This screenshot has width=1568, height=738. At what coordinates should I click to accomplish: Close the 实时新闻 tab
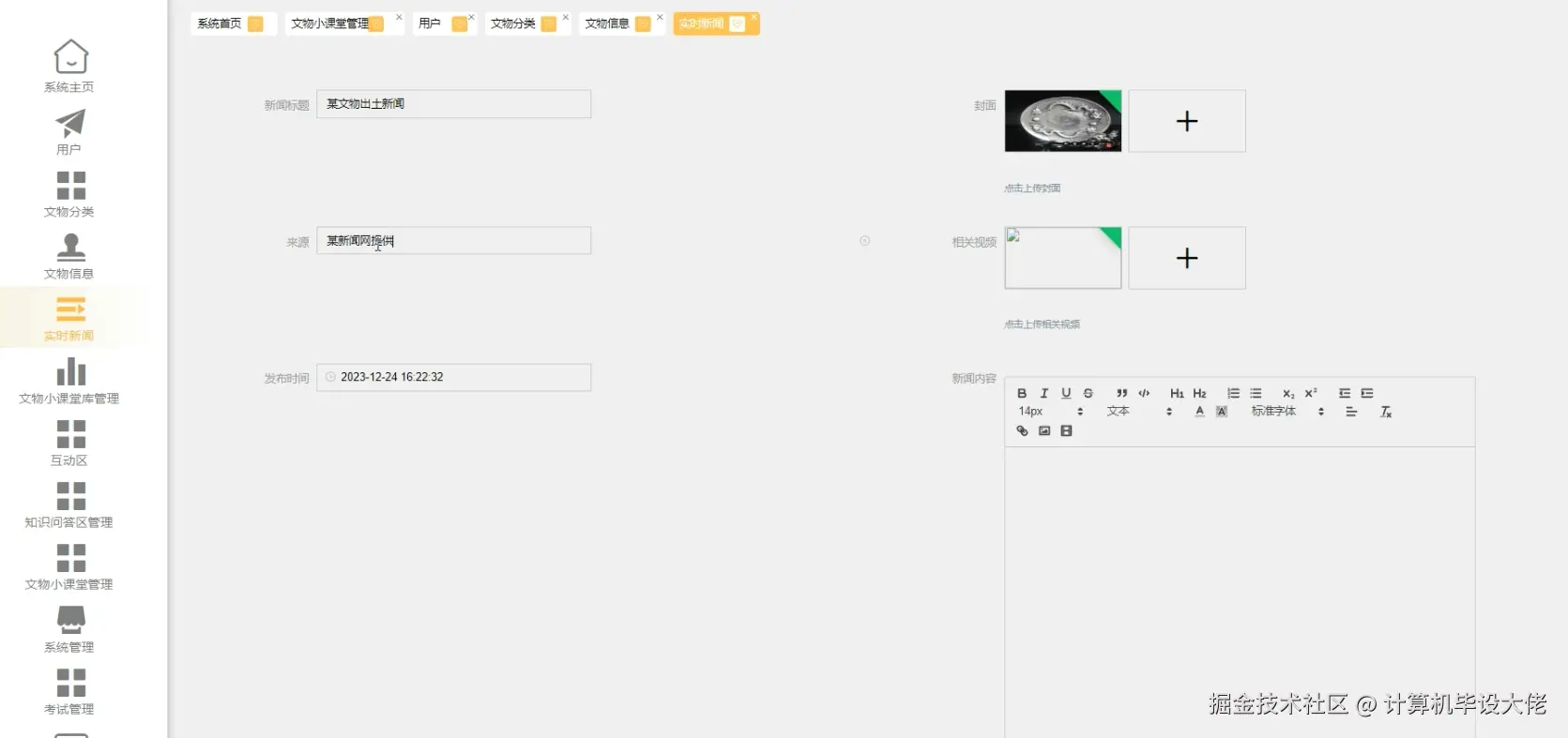pyautogui.click(x=754, y=17)
